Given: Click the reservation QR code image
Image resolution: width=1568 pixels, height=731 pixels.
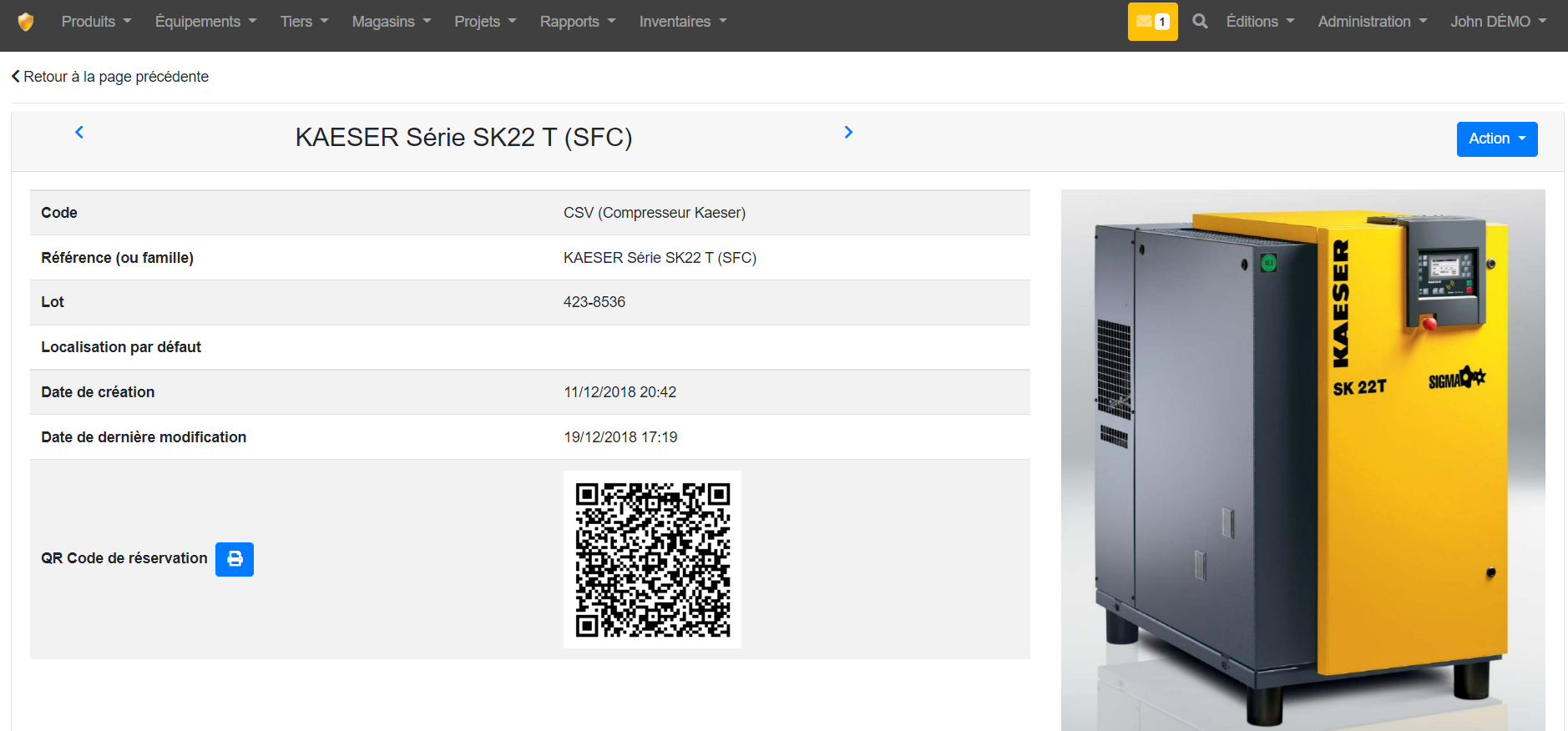Looking at the screenshot, I should pos(652,559).
